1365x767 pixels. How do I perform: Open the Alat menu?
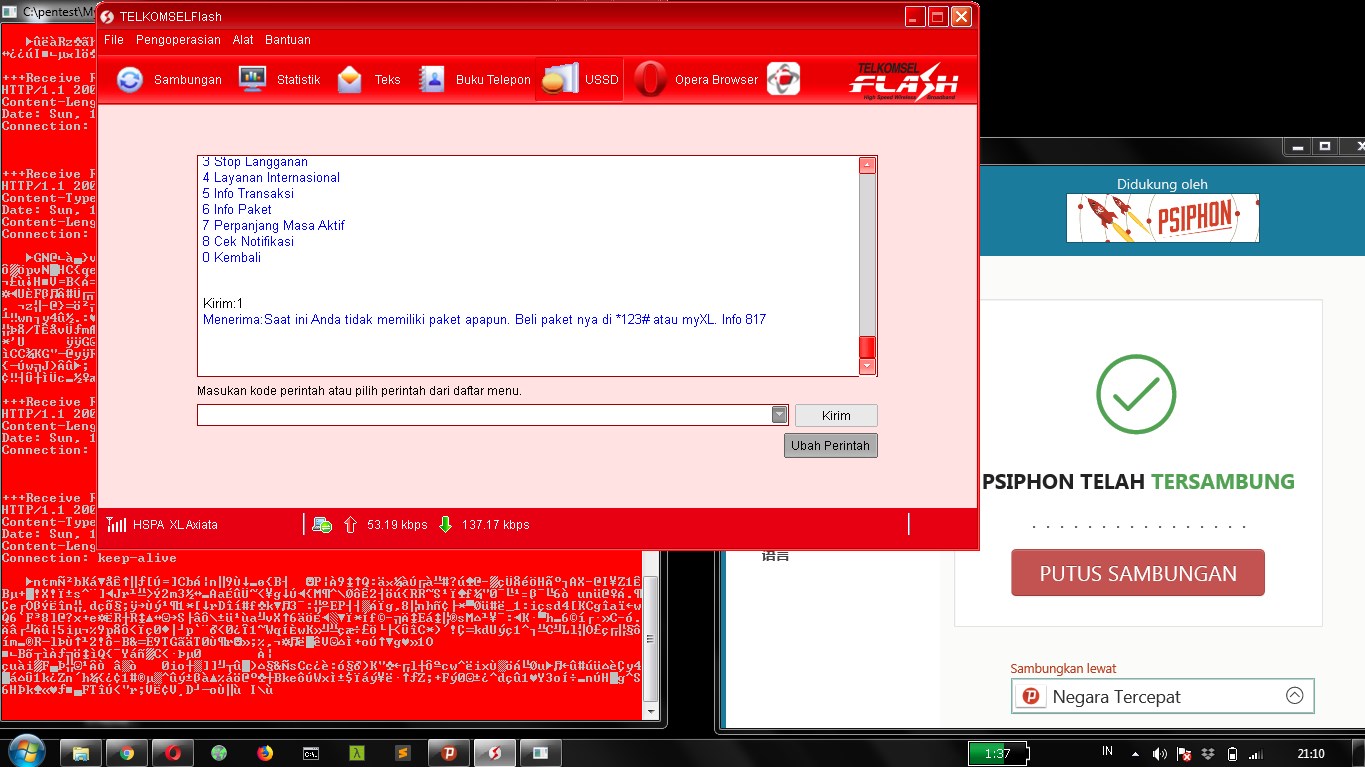pyautogui.click(x=243, y=40)
